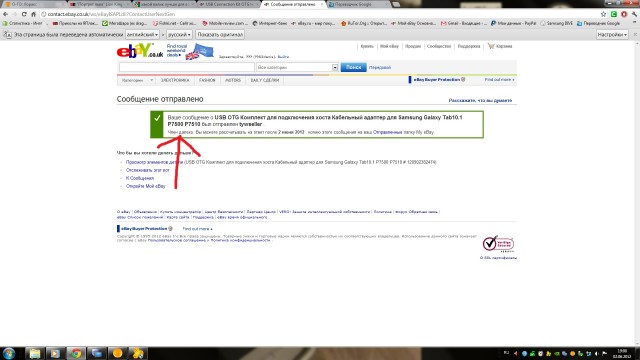Click the blue Поиск search button
The width and height of the screenshot is (640, 360).
(x=353, y=67)
